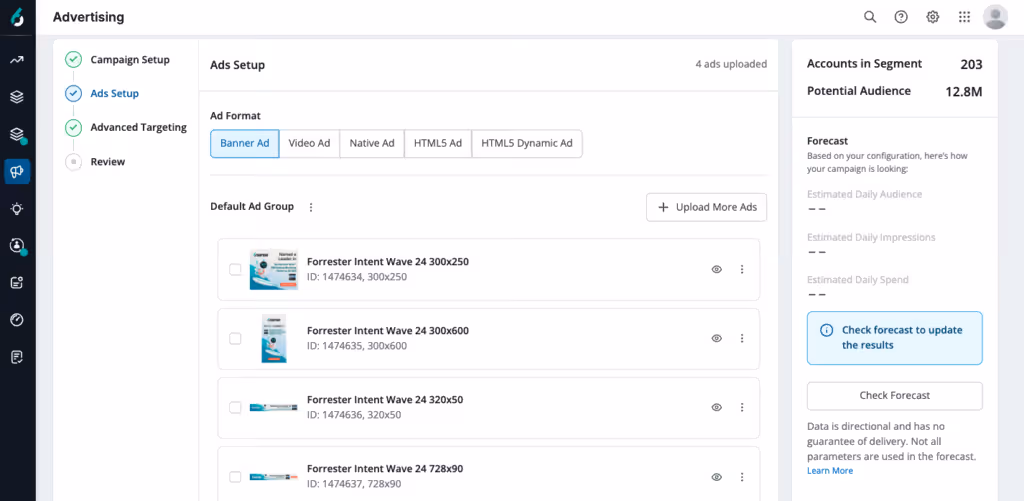Open the 300x600 ad thumbnail

coord(274,338)
